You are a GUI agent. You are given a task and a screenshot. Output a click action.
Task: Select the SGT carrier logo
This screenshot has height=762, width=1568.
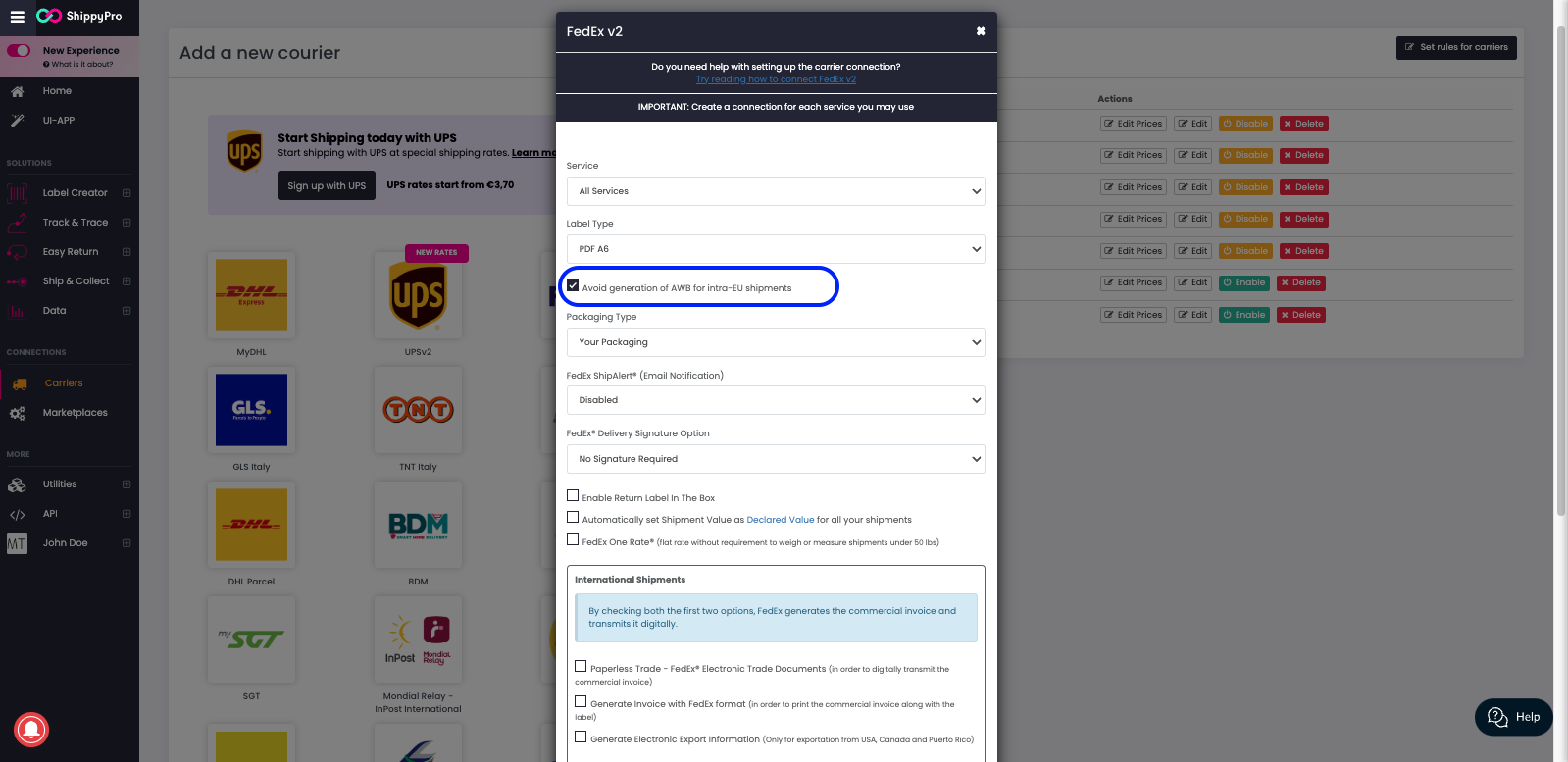(252, 639)
